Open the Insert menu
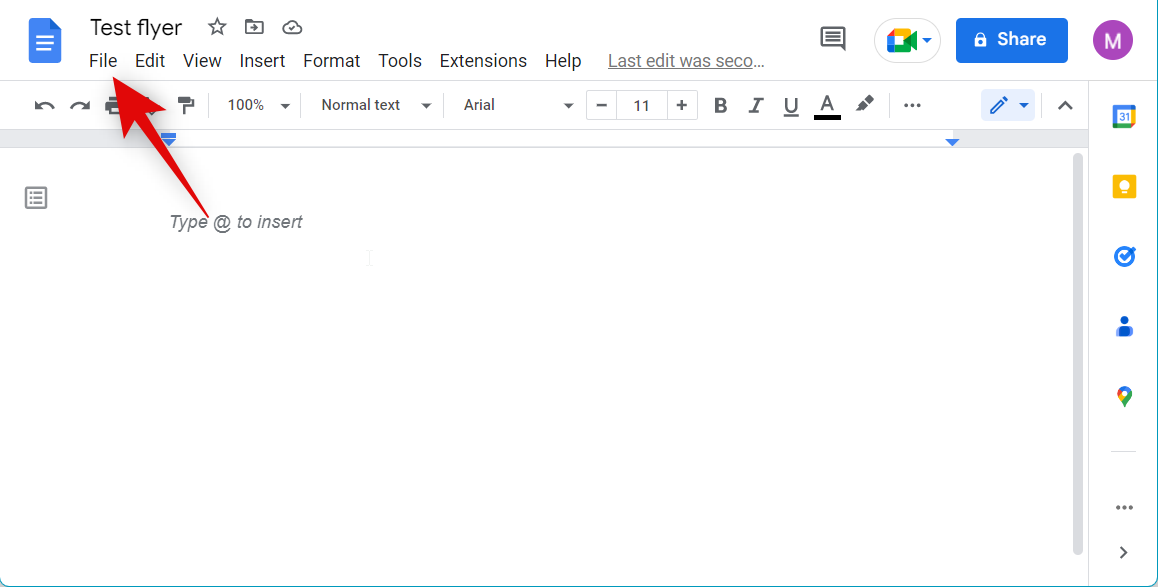This screenshot has width=1158, height=587. point(262,61)
